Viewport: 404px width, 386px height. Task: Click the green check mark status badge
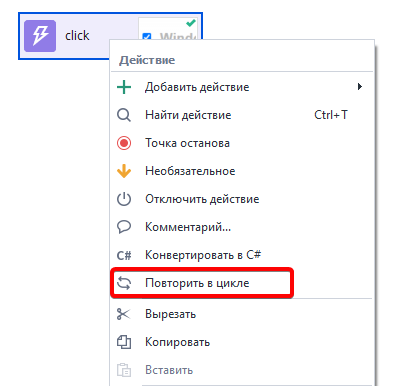[191, 23]
